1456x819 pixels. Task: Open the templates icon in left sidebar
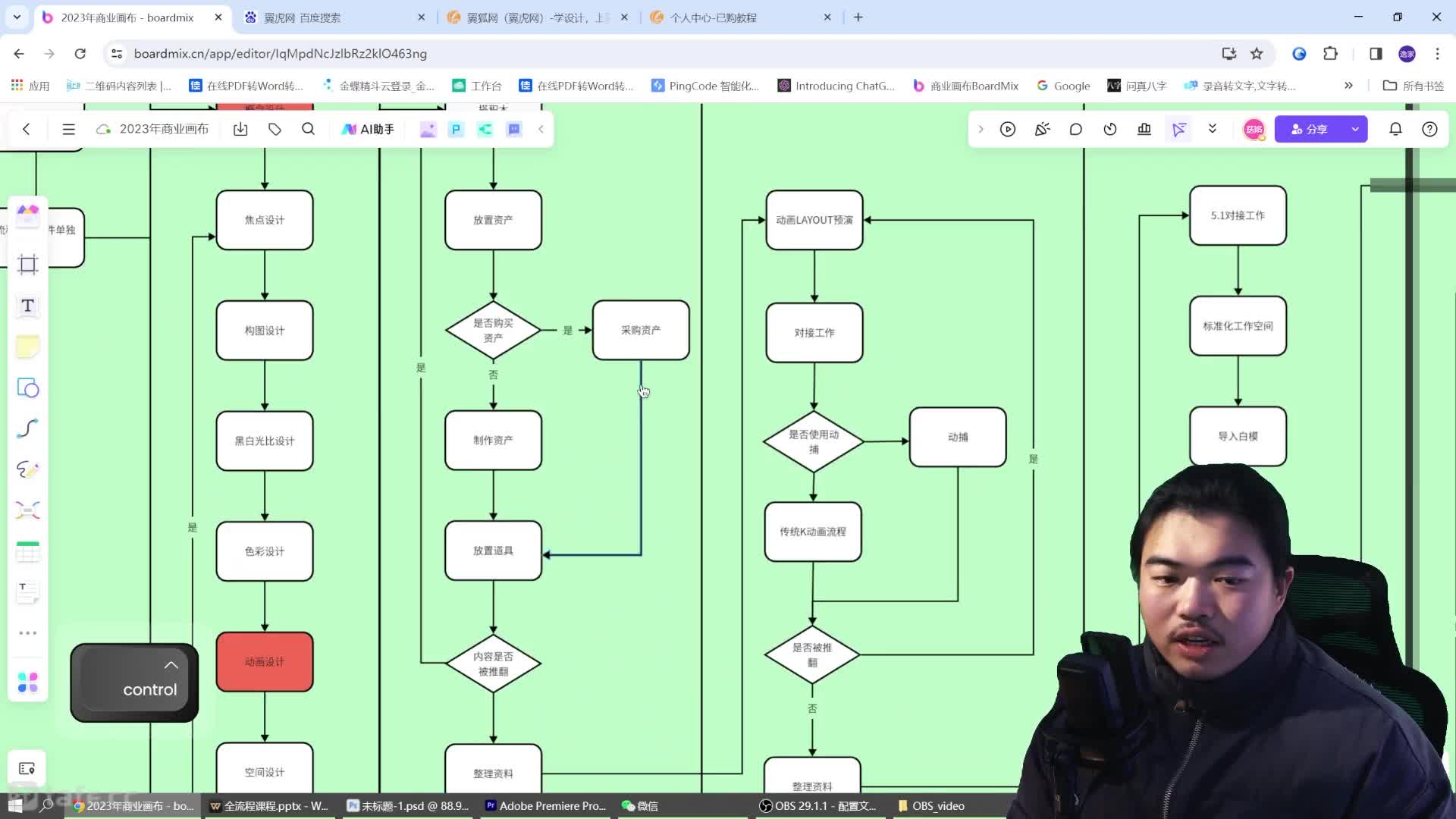pos(28,215)
